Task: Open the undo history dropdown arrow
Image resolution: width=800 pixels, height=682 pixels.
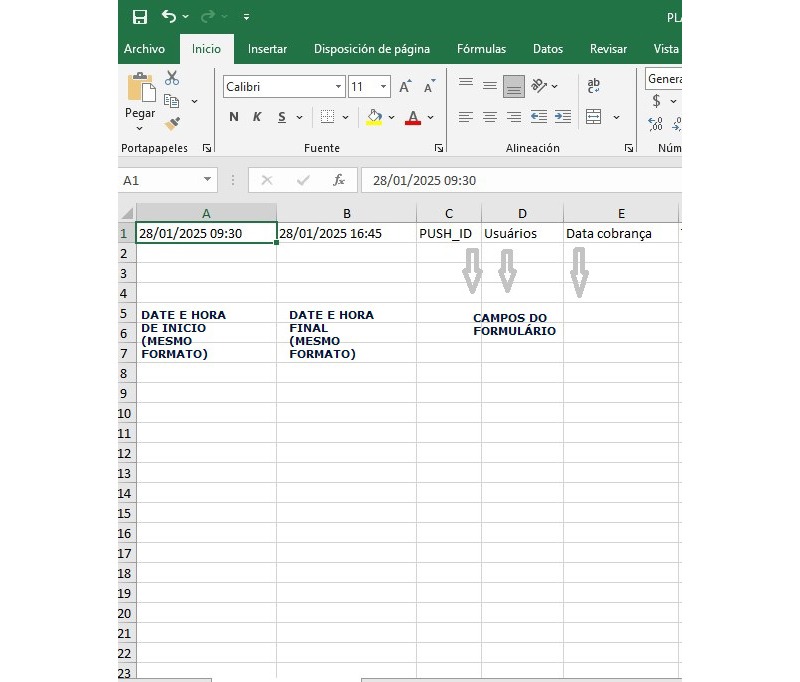Action: (x=186, y=17)
